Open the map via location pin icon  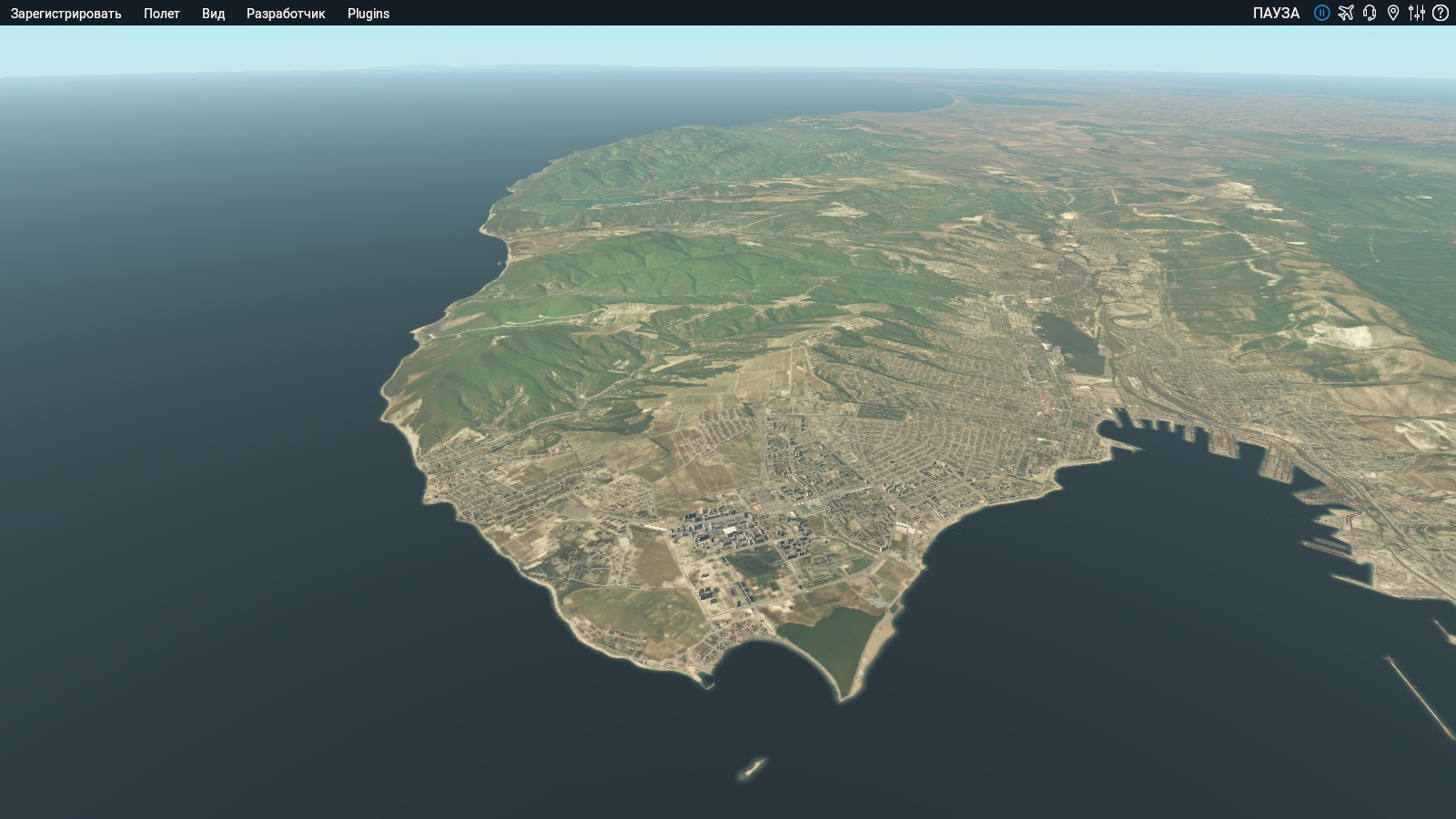(1393, 13)
